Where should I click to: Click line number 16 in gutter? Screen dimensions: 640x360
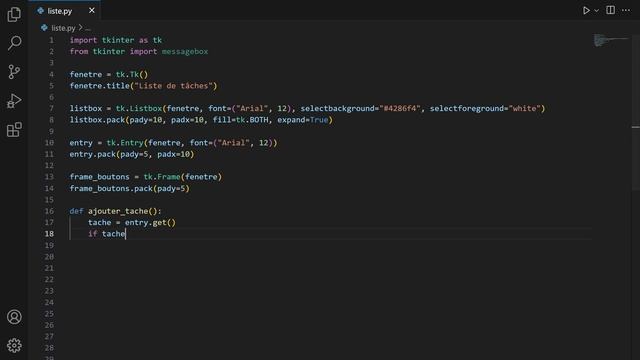(x=49, y=211)
